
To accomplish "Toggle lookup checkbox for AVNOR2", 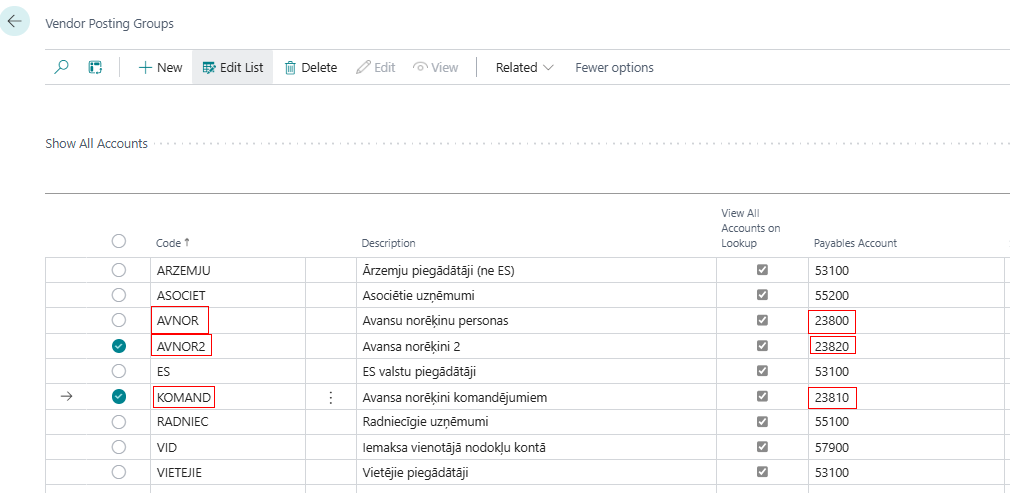I will (763, 345).
